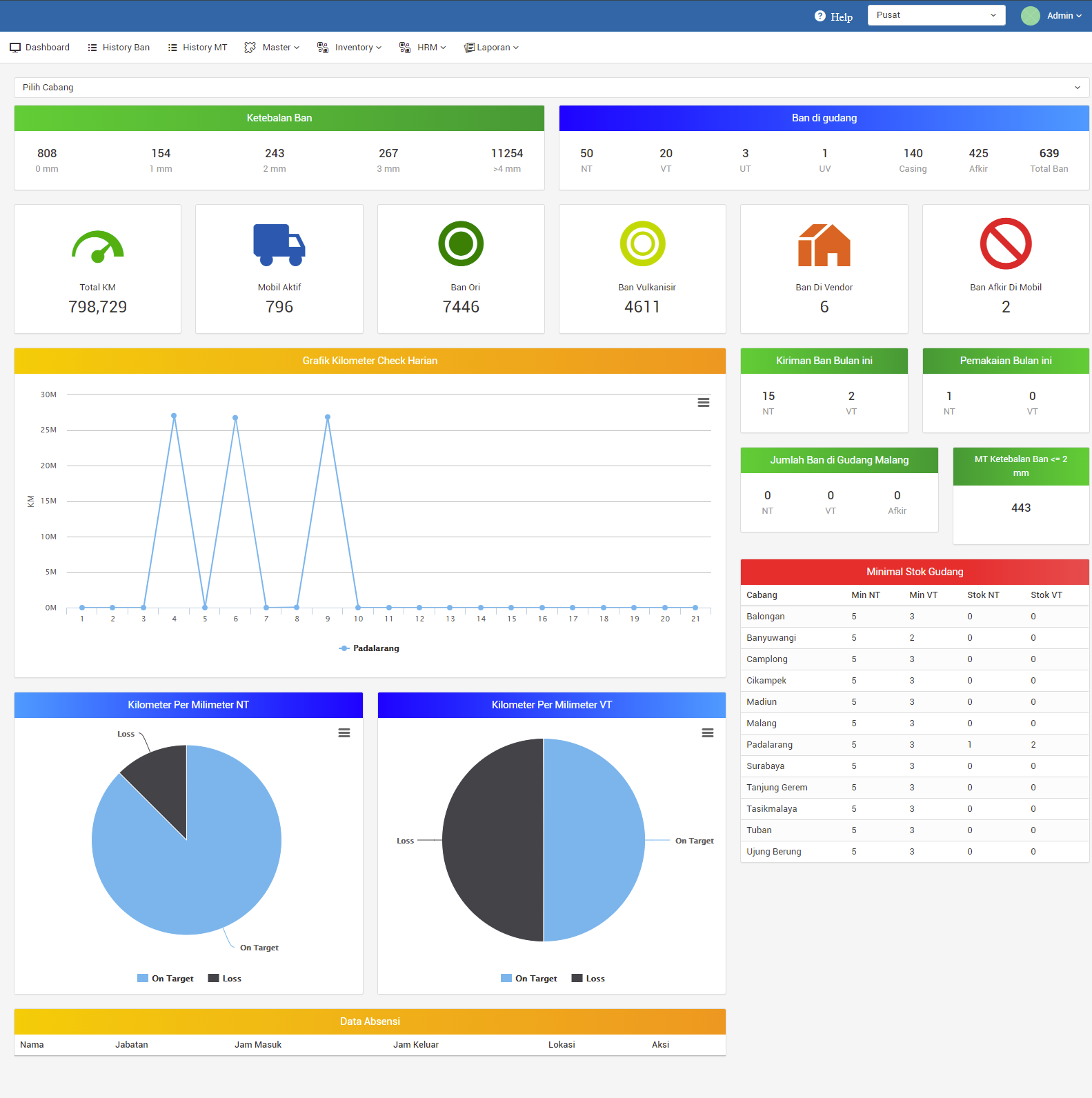This screenshot has height=1098, width=1092.
Task: Toggle Padalarang series in chart legend
Action: point(370,648)
